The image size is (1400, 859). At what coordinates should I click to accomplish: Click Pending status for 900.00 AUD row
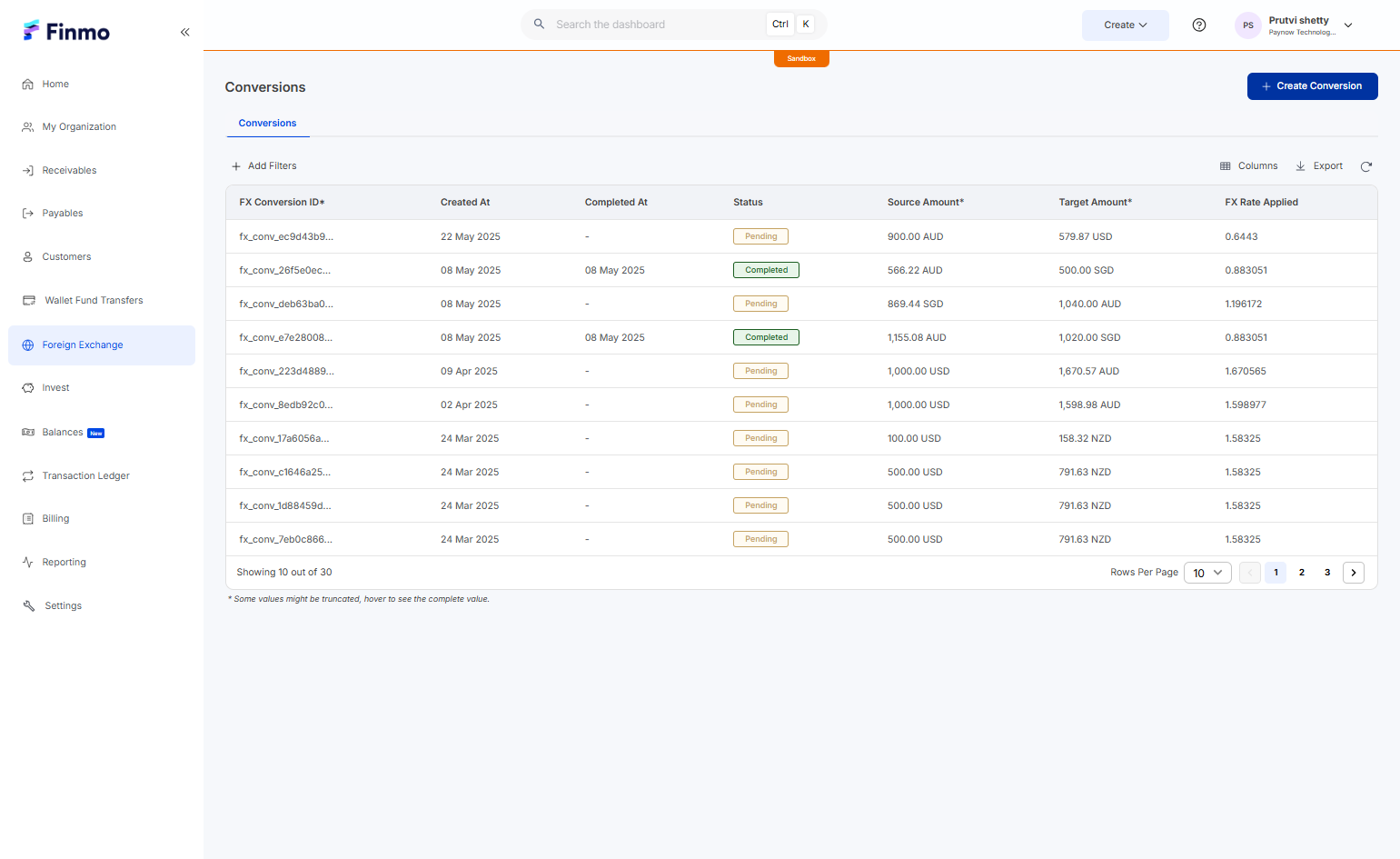760,236
